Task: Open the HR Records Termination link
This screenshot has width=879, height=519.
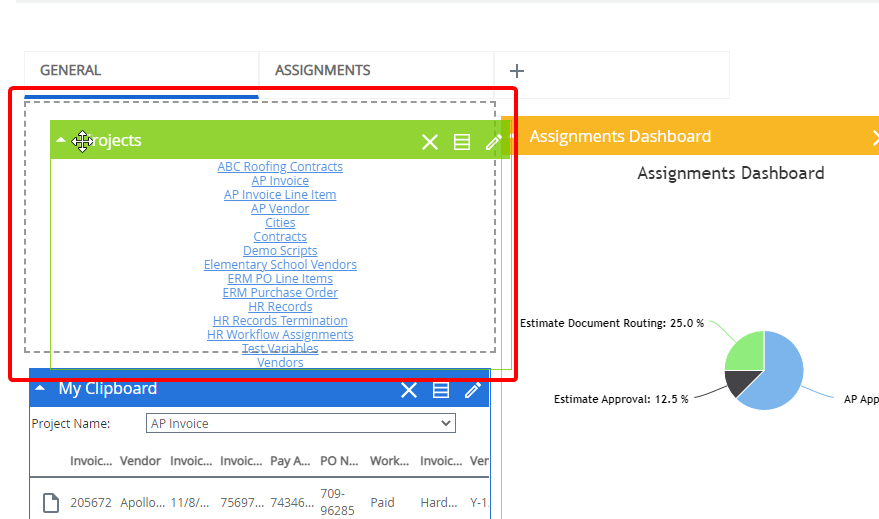Action: (280, 321)
